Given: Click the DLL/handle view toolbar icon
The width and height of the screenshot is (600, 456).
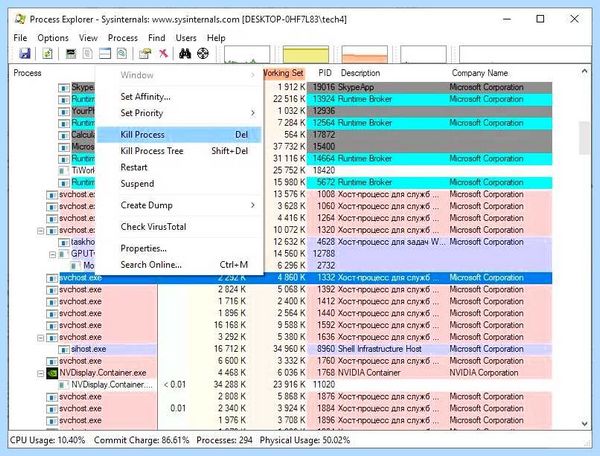Looking at the screenshot, I should [122, 54].
